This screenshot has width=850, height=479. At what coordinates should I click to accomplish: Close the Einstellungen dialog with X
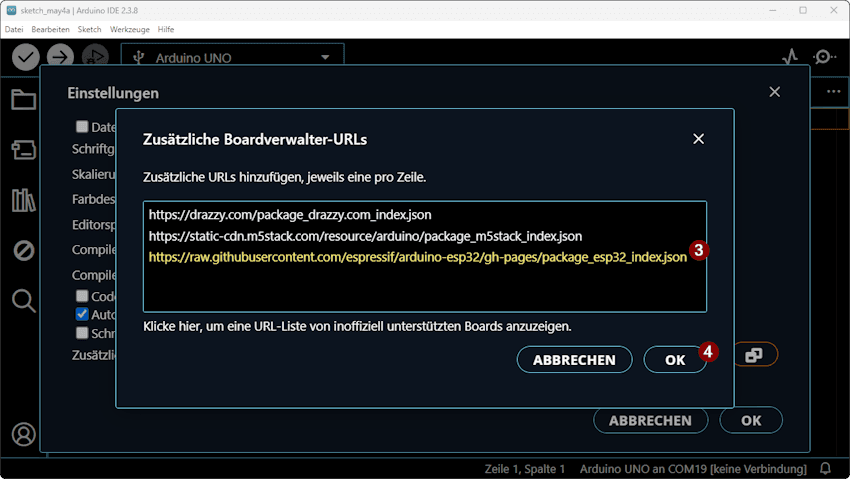pos(775,92)
